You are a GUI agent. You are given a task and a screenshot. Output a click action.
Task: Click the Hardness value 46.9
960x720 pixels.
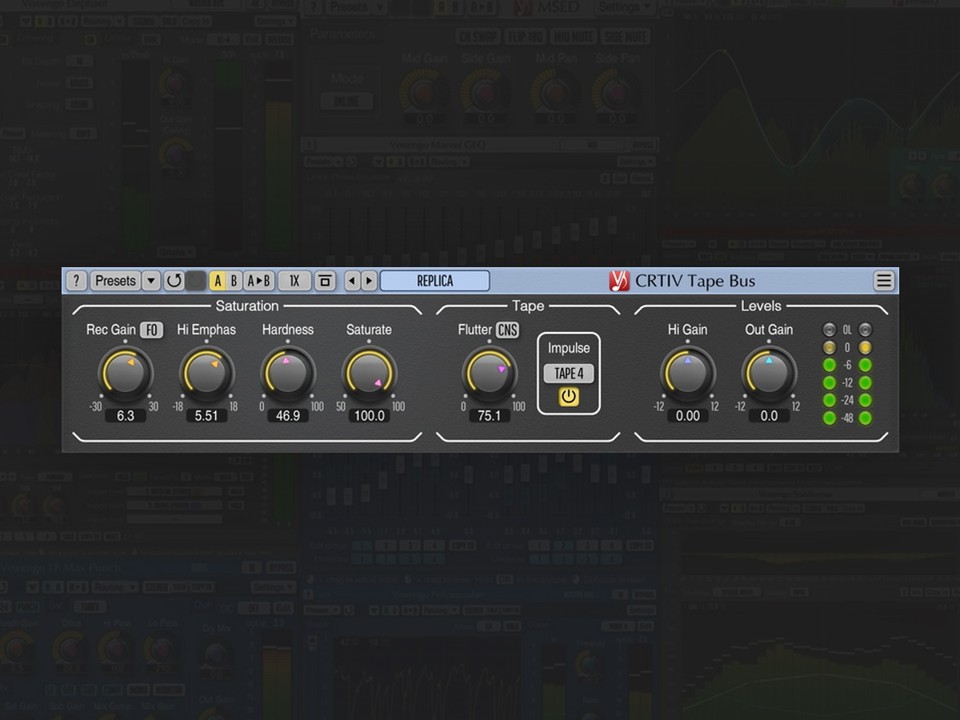[x=288, y=416]
